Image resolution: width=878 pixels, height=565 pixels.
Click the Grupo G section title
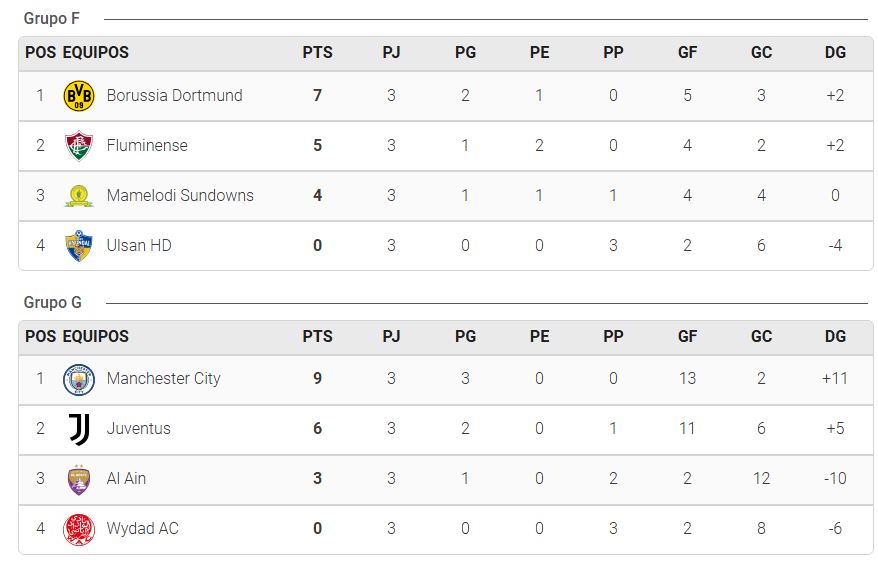point(53,302)
